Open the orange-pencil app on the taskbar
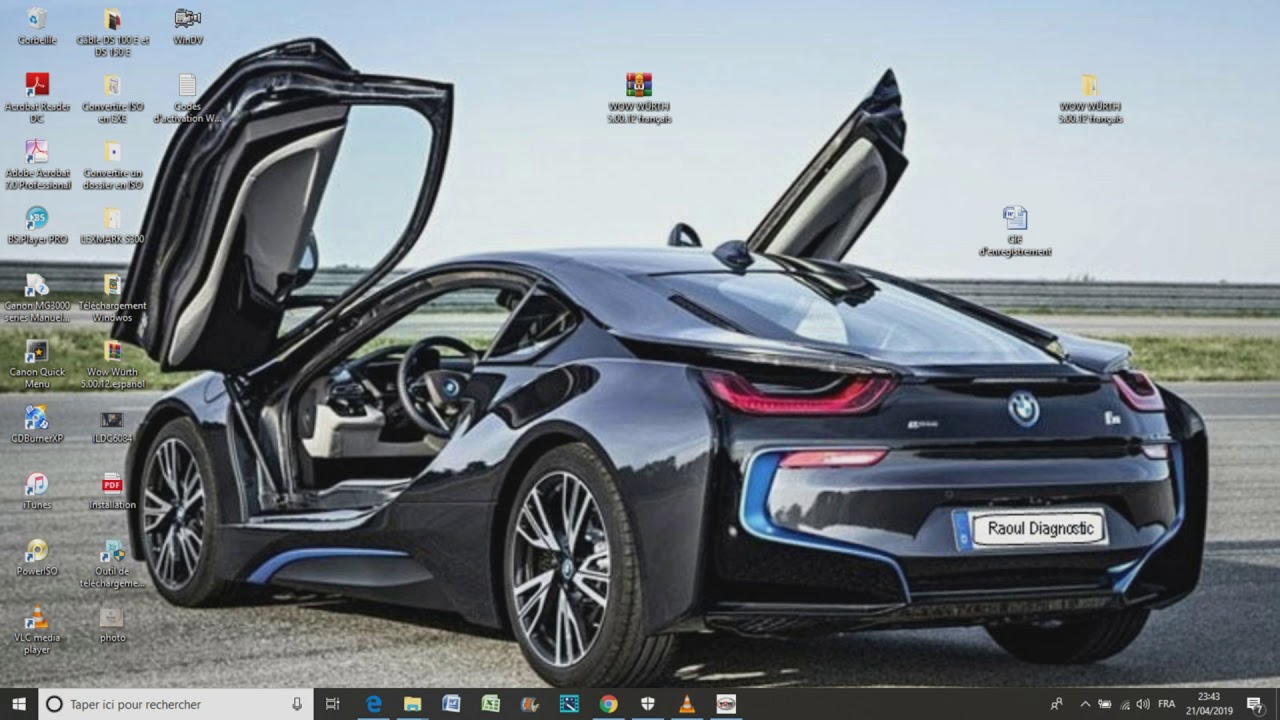 [x=530, y=704]
